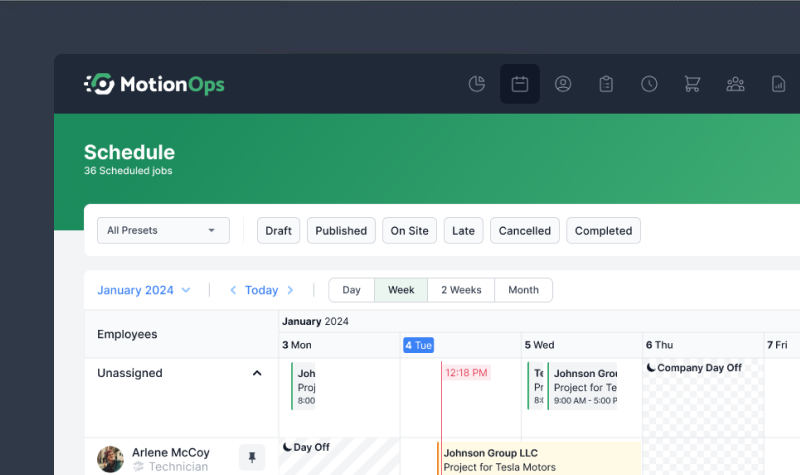Viewport: 800px width, 475px height.
Task: Toggle the Late status filter
Action: pos(463,231)
